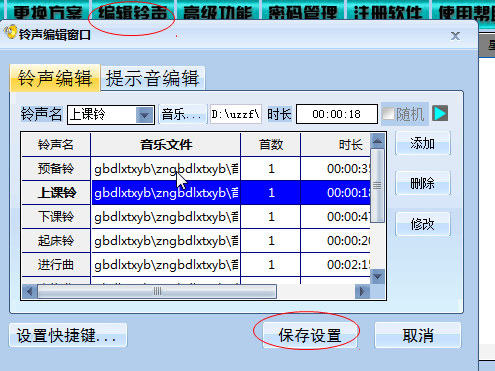Click the table's scroll up arrow
495x371 pixels.
tap(377, 141)
